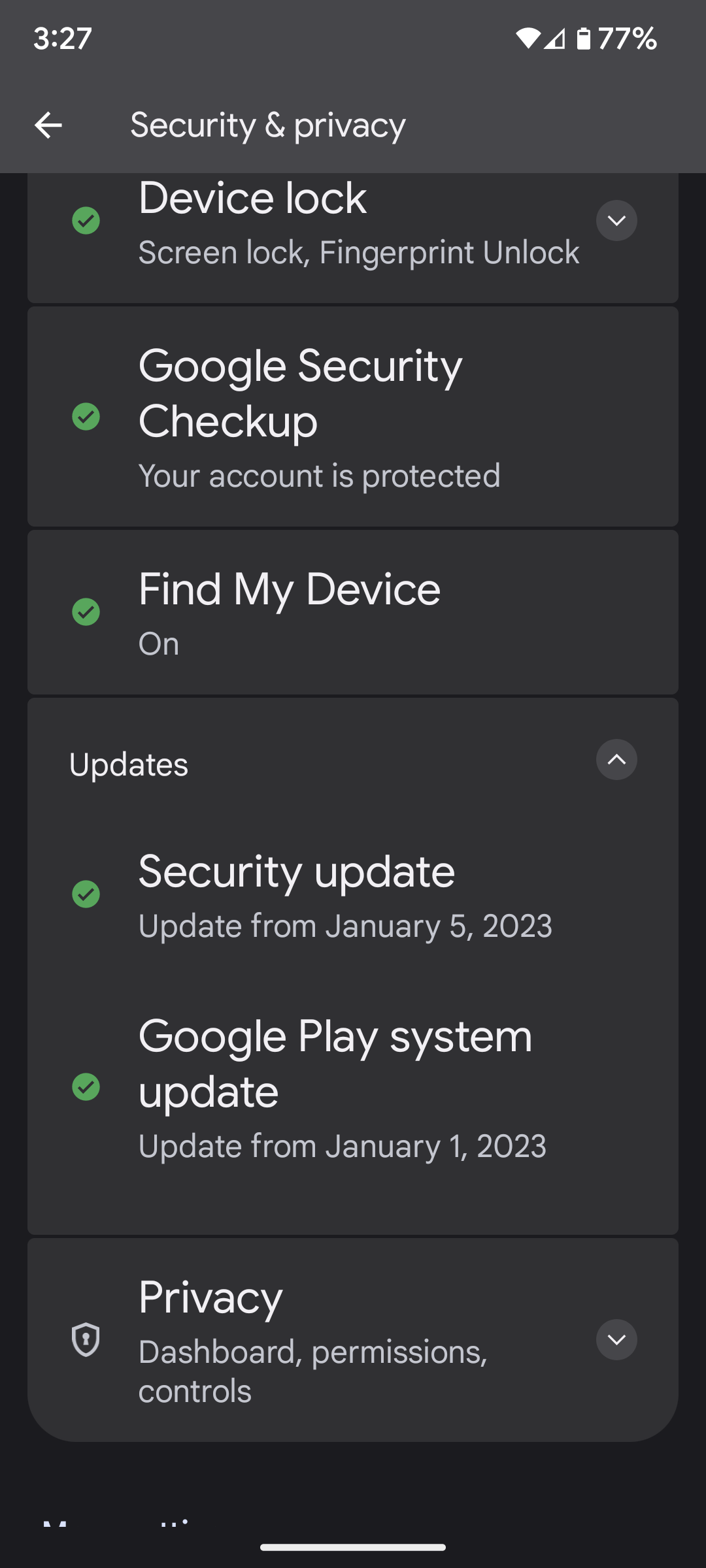Collapse the Updates section chevron
706x1568 pixels.
[x=616, y=759]
